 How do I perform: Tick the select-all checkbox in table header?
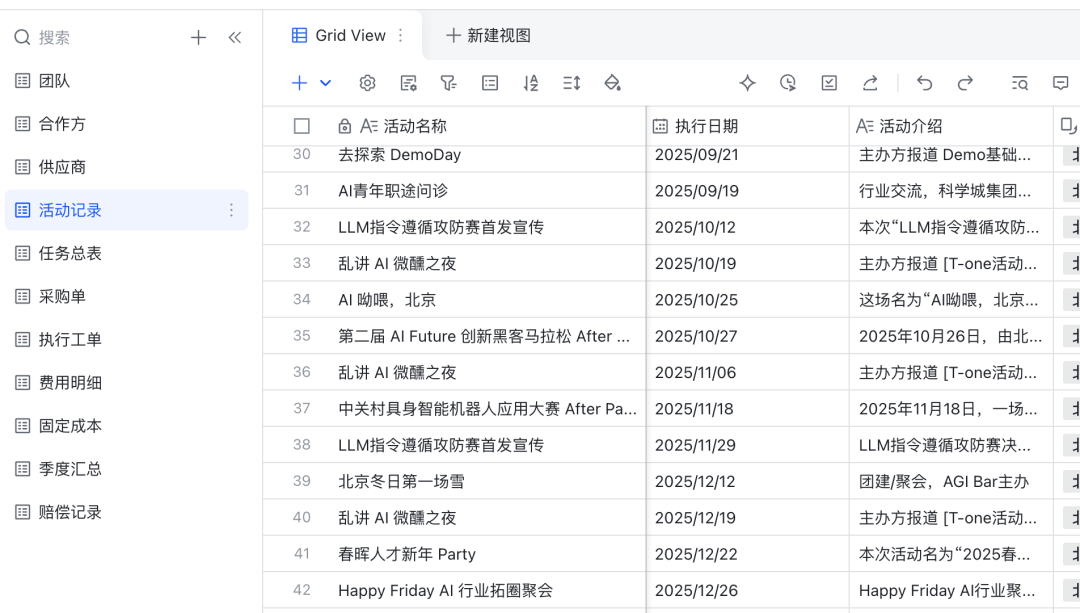(x=302, y=126)
